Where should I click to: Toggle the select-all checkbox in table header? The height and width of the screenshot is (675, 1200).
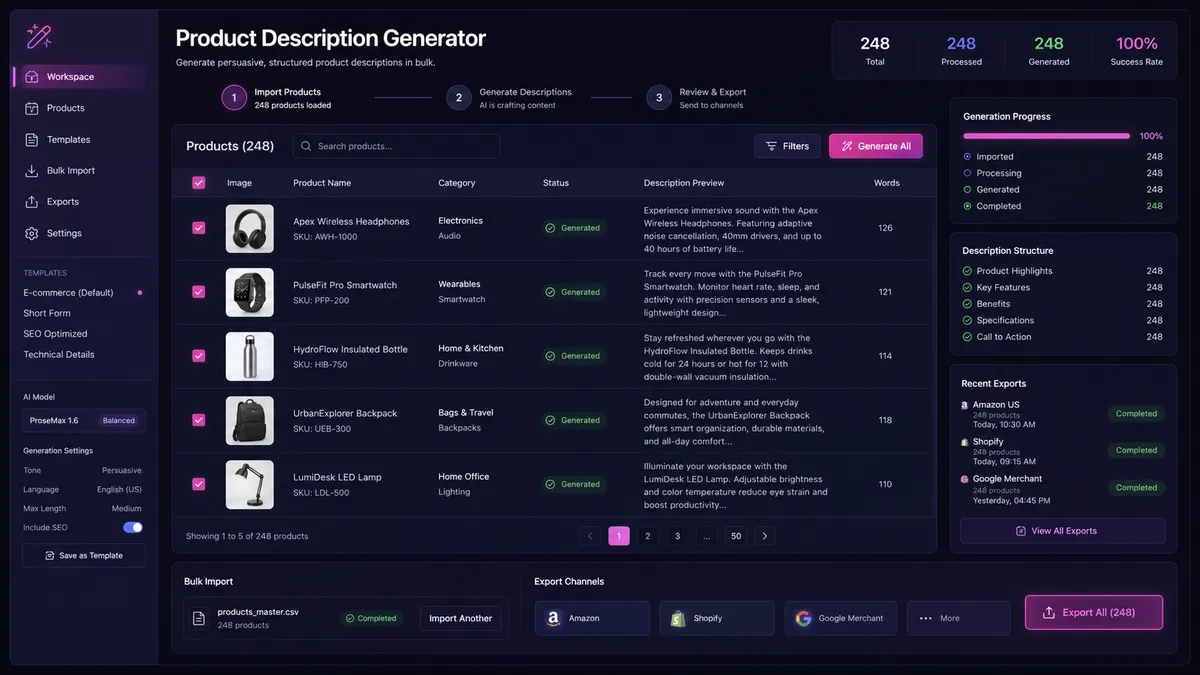coord(198,183)
